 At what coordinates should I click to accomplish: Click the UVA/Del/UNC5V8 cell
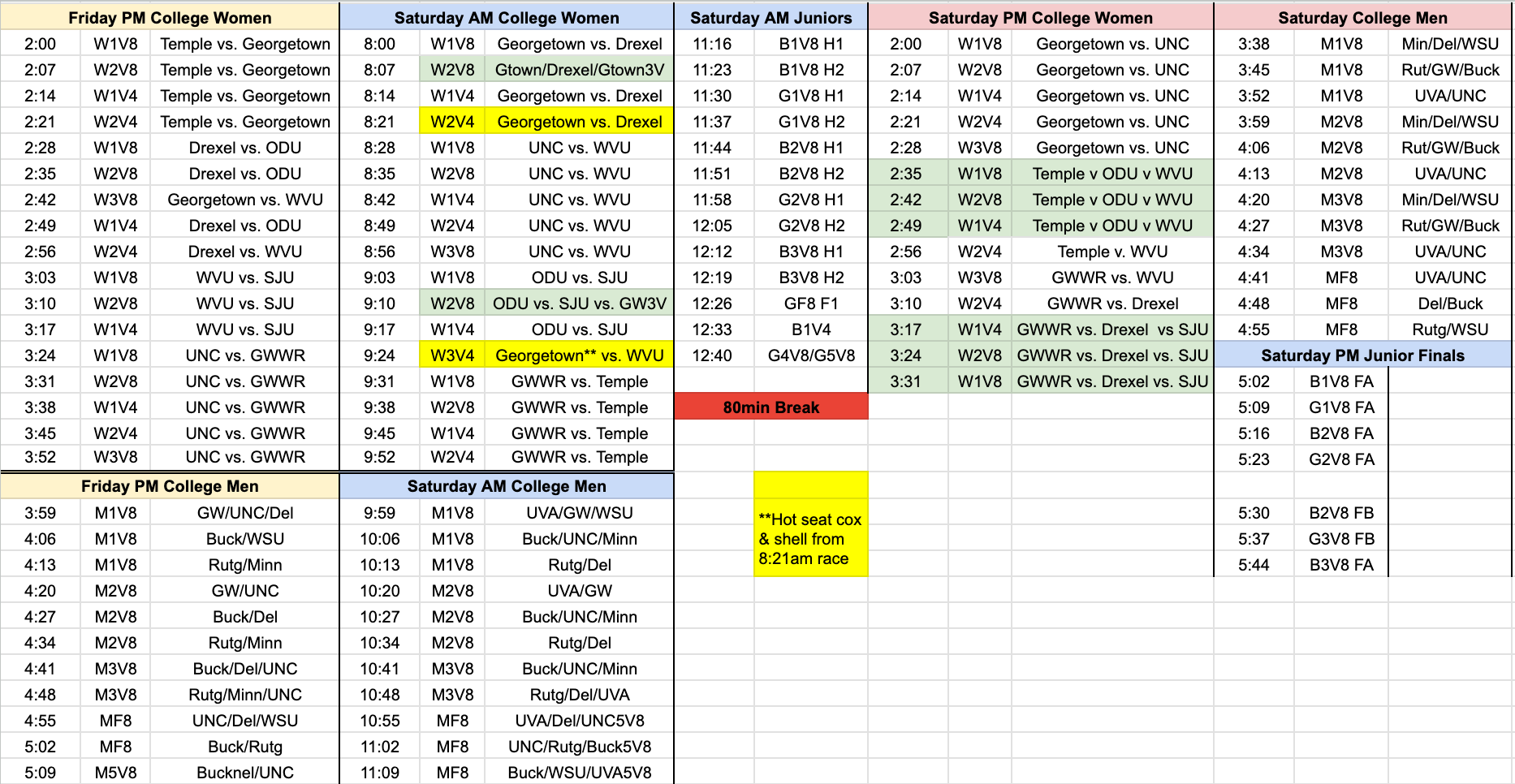[x=579, y=721]
